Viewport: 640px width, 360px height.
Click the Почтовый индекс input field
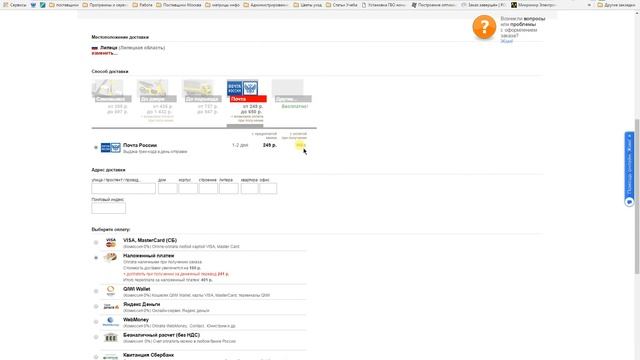tap(109, 208)
